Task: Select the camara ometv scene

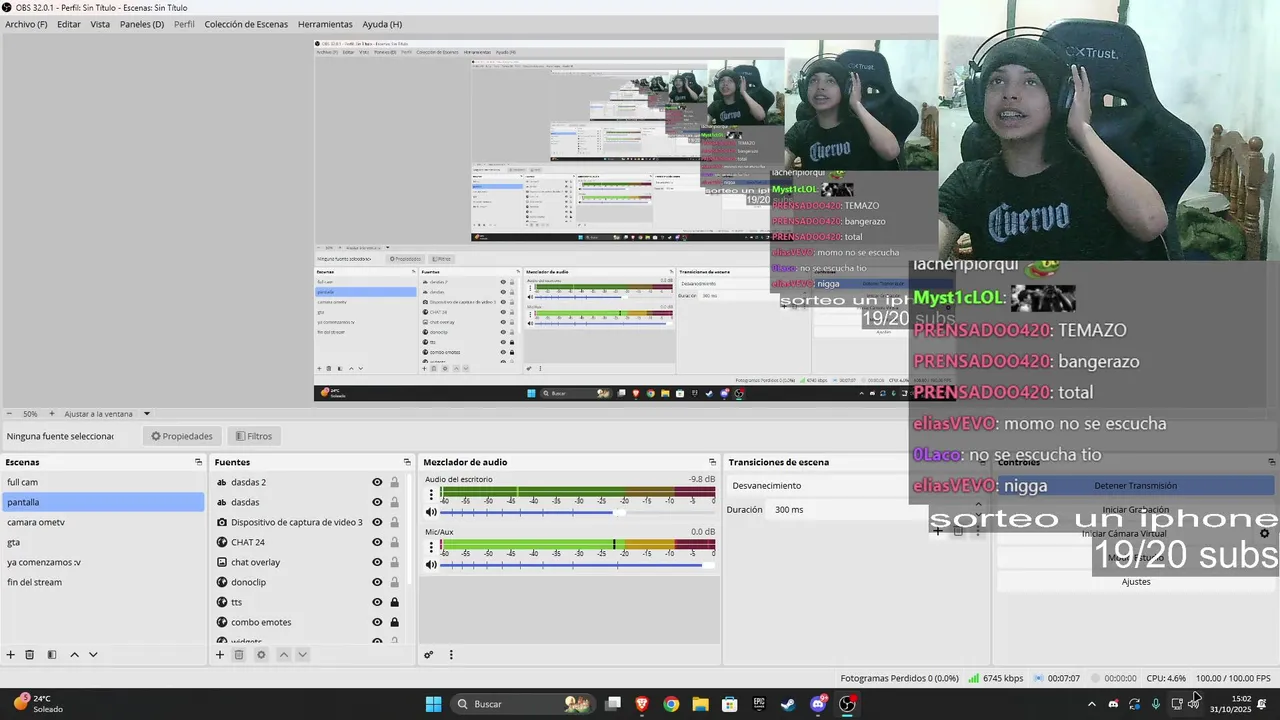Action: coord(102,522)
